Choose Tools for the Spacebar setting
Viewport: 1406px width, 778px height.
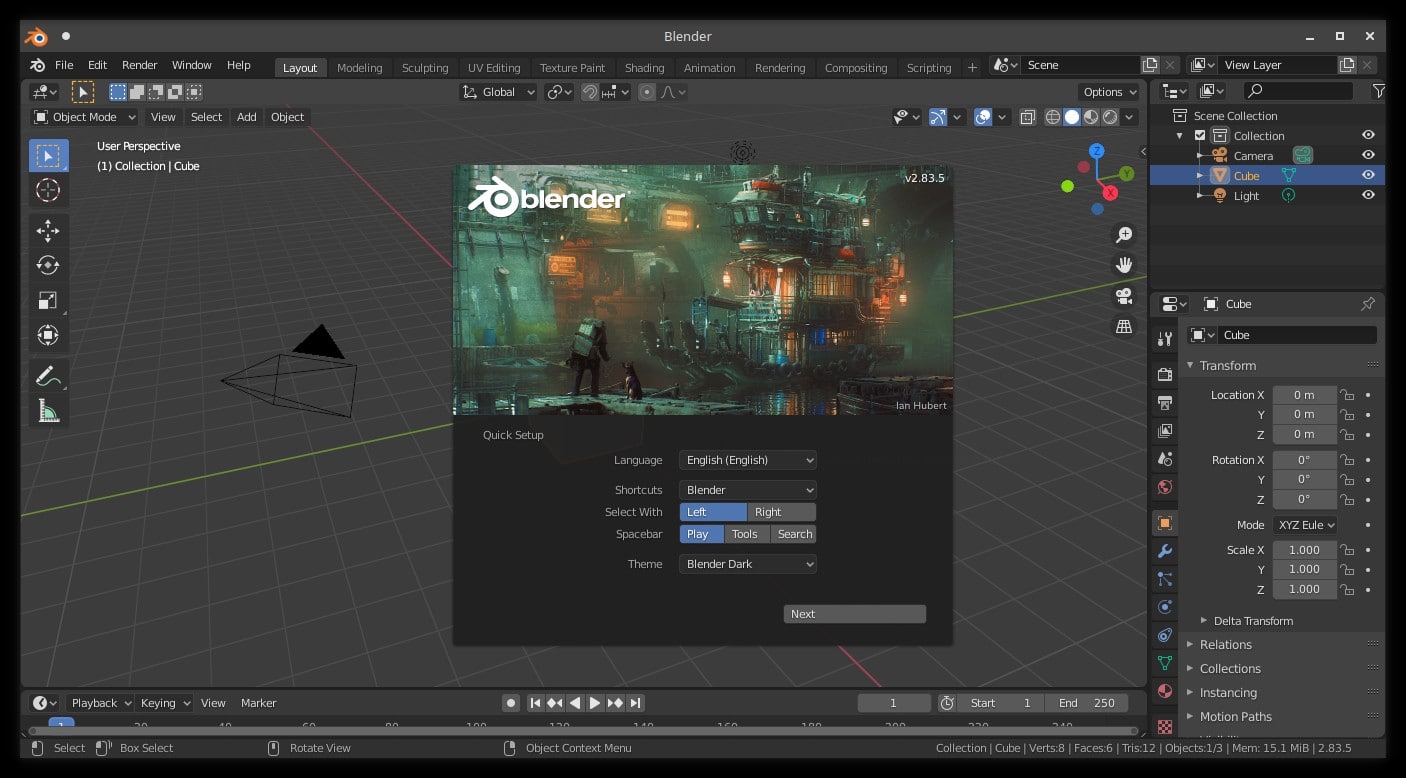coord(744,533)
